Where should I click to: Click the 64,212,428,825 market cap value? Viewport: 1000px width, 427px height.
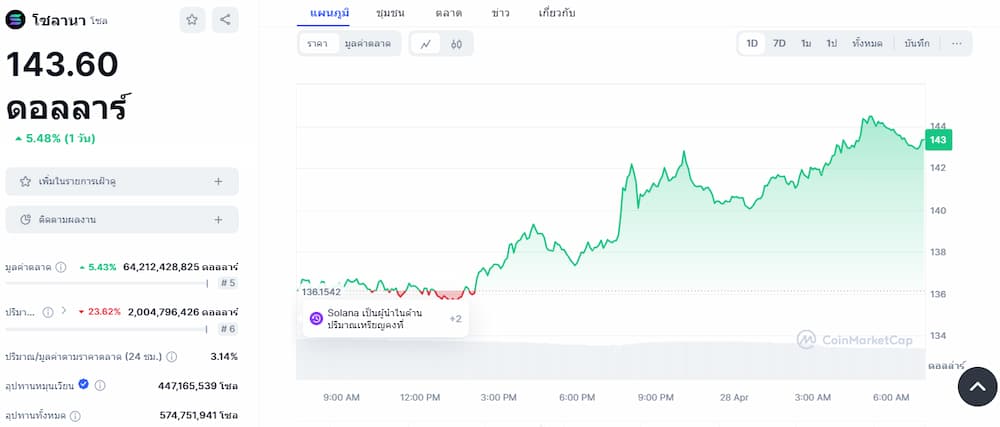180,267
